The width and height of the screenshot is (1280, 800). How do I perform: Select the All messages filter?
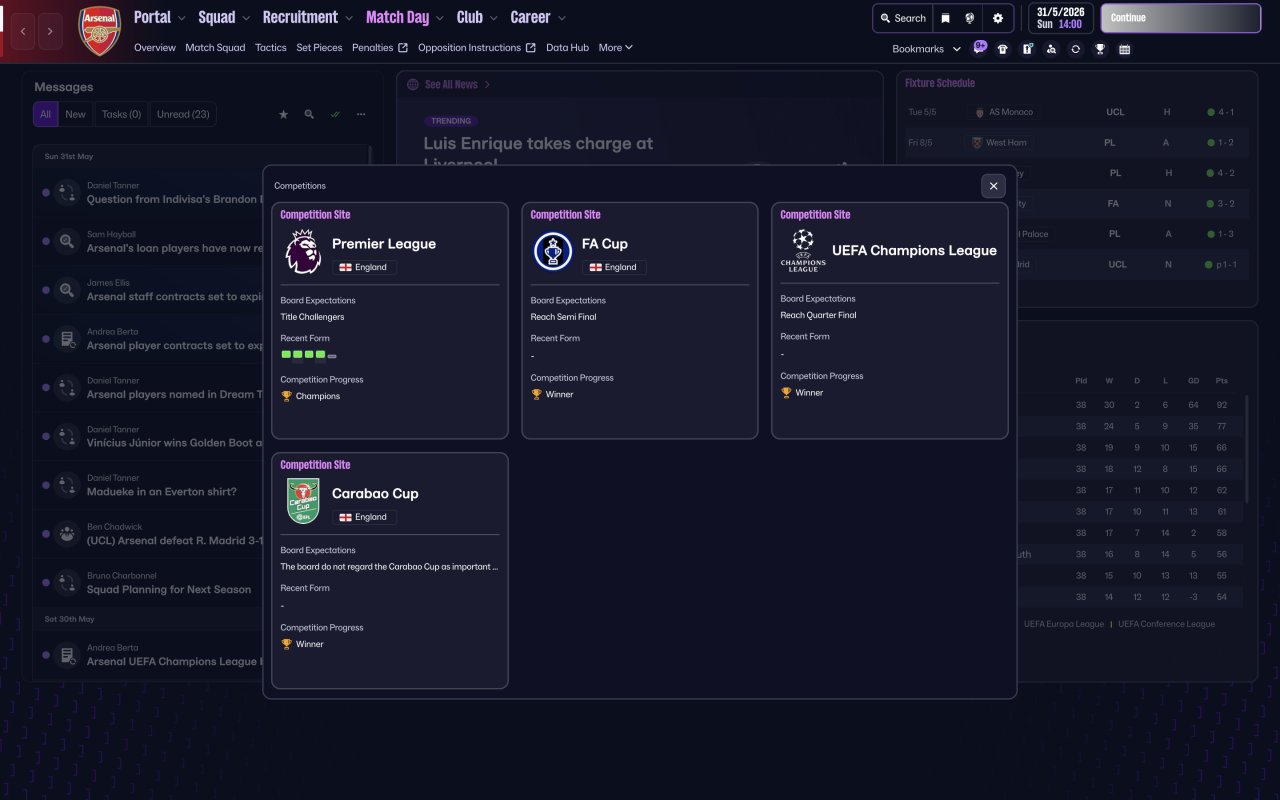click(45, 114)
